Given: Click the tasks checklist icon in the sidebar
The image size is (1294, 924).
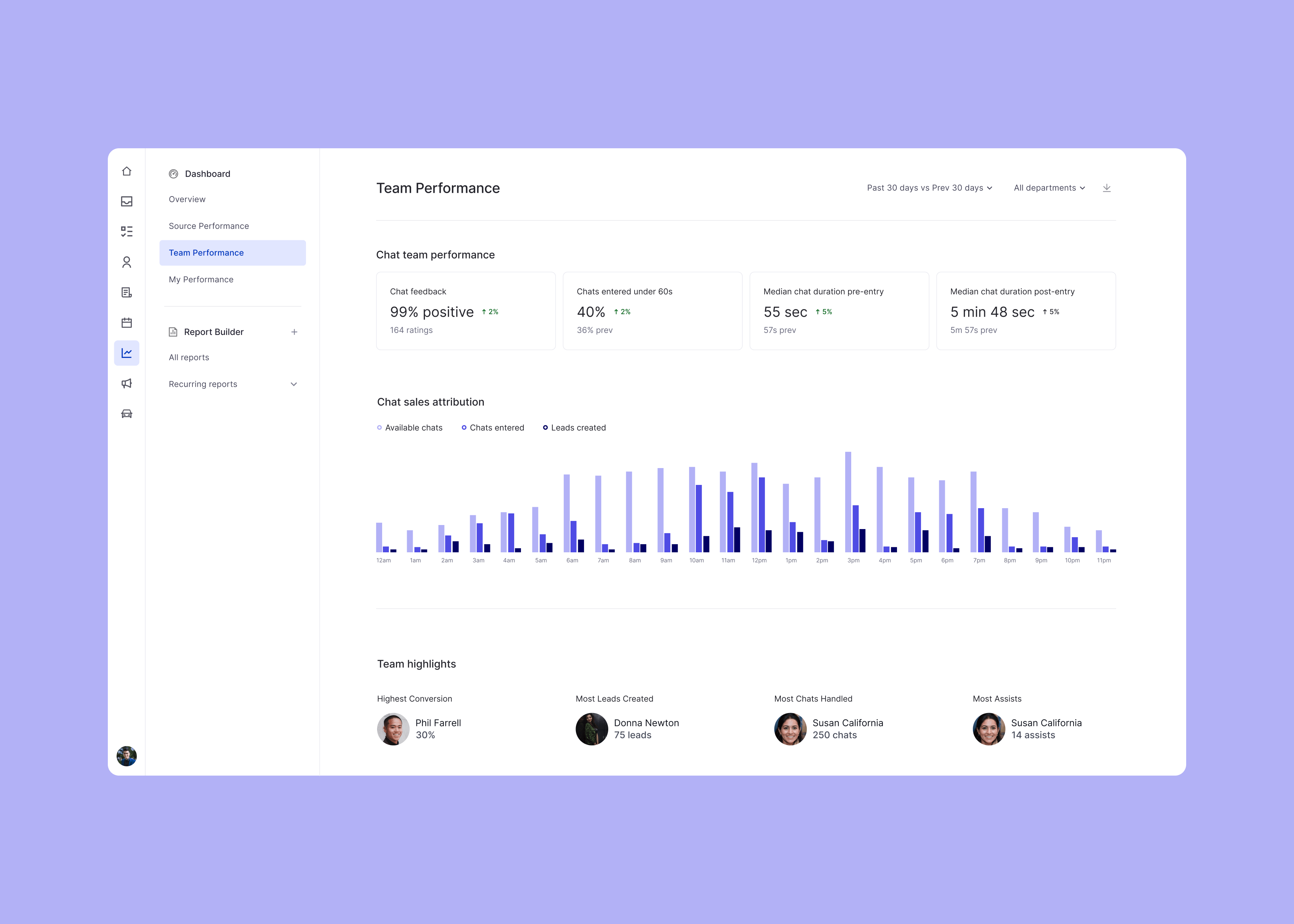Looking at the screenshot, I should coord(127,232).
